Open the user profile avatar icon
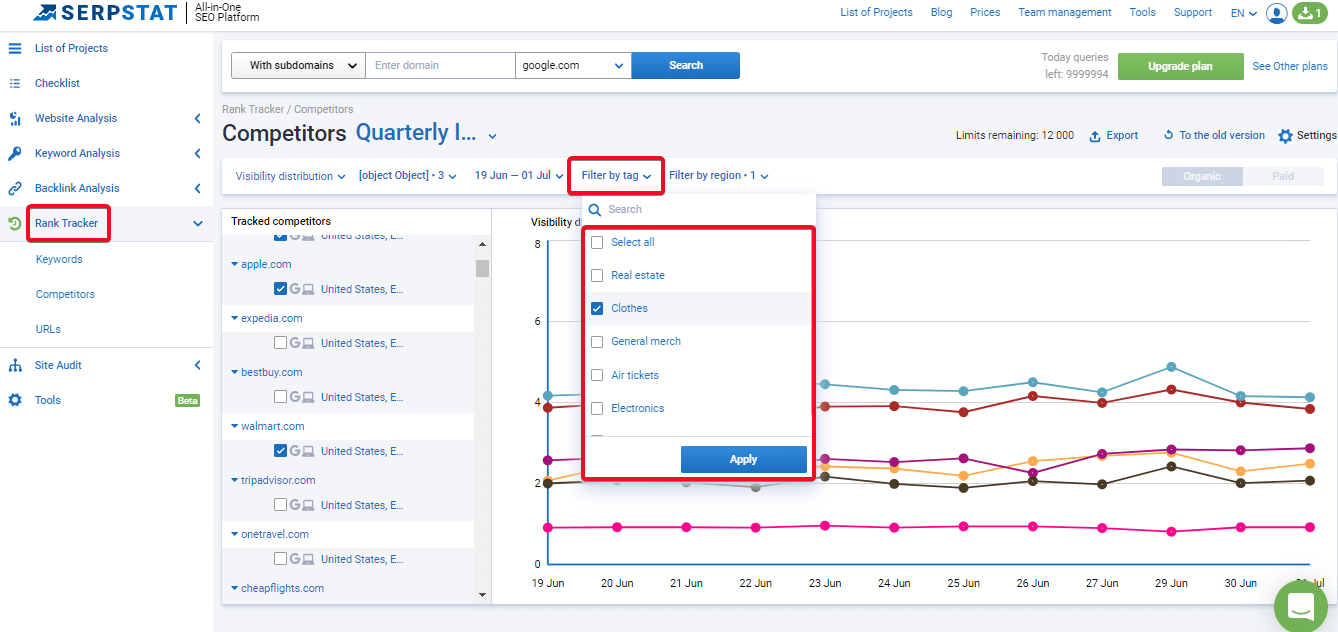Image resolution: width=1338 pixels, height=632 pixels. coord(1276,13)
